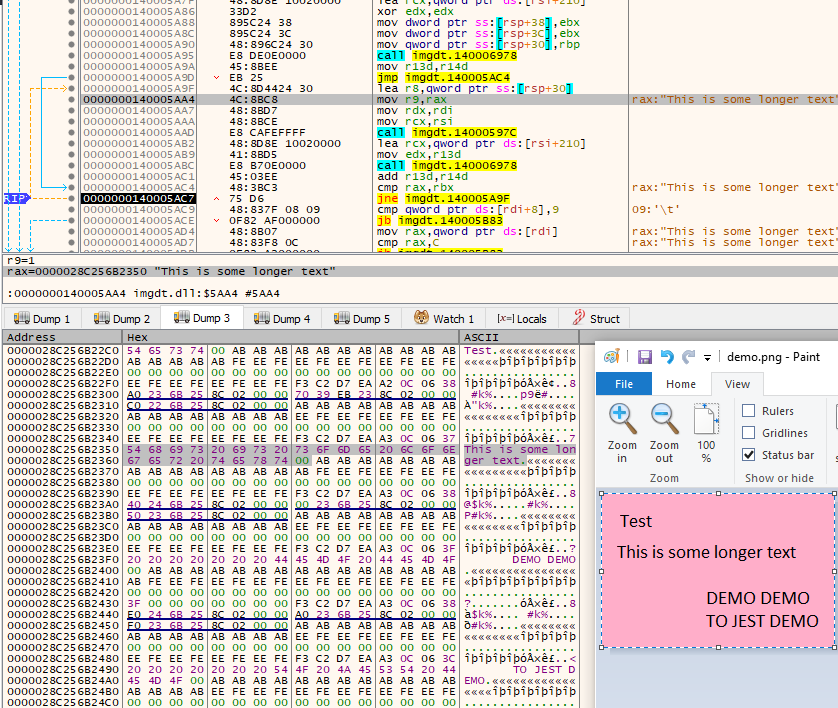Select the call imgdt.14000597C instruction

[x=447, y=133]
